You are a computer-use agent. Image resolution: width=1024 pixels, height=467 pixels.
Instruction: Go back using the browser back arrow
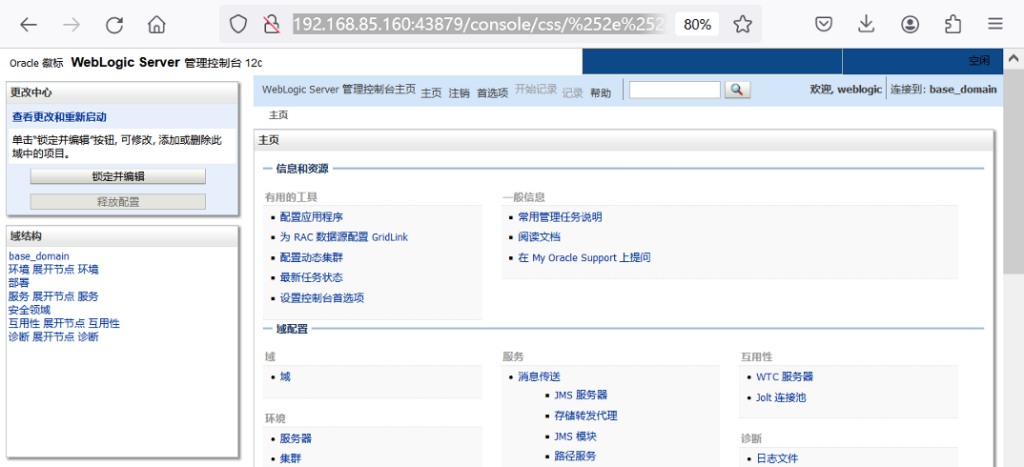(28, 25)
